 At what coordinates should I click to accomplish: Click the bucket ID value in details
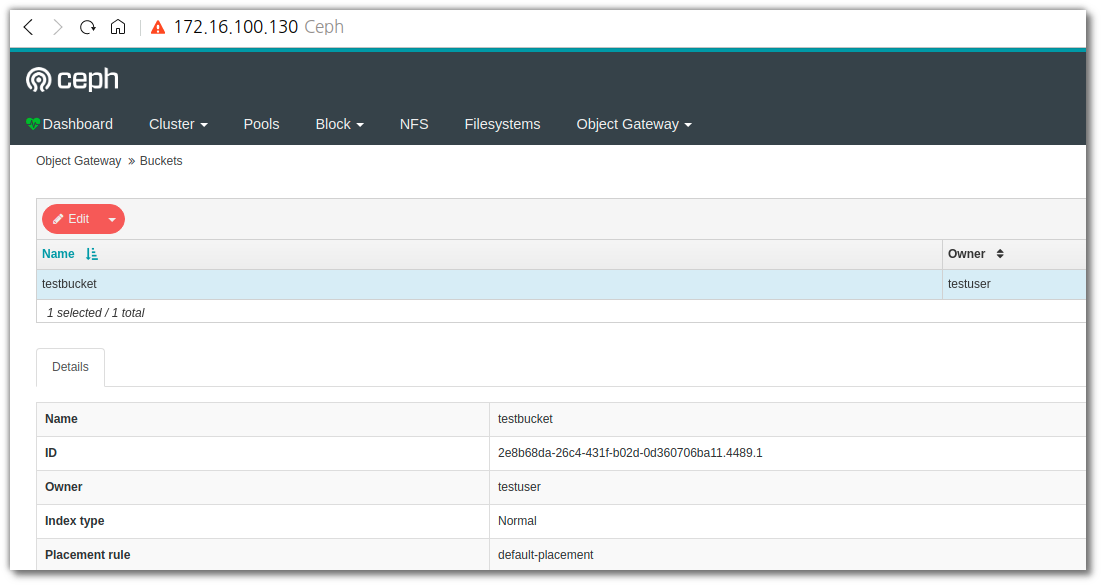coord(630,453)
